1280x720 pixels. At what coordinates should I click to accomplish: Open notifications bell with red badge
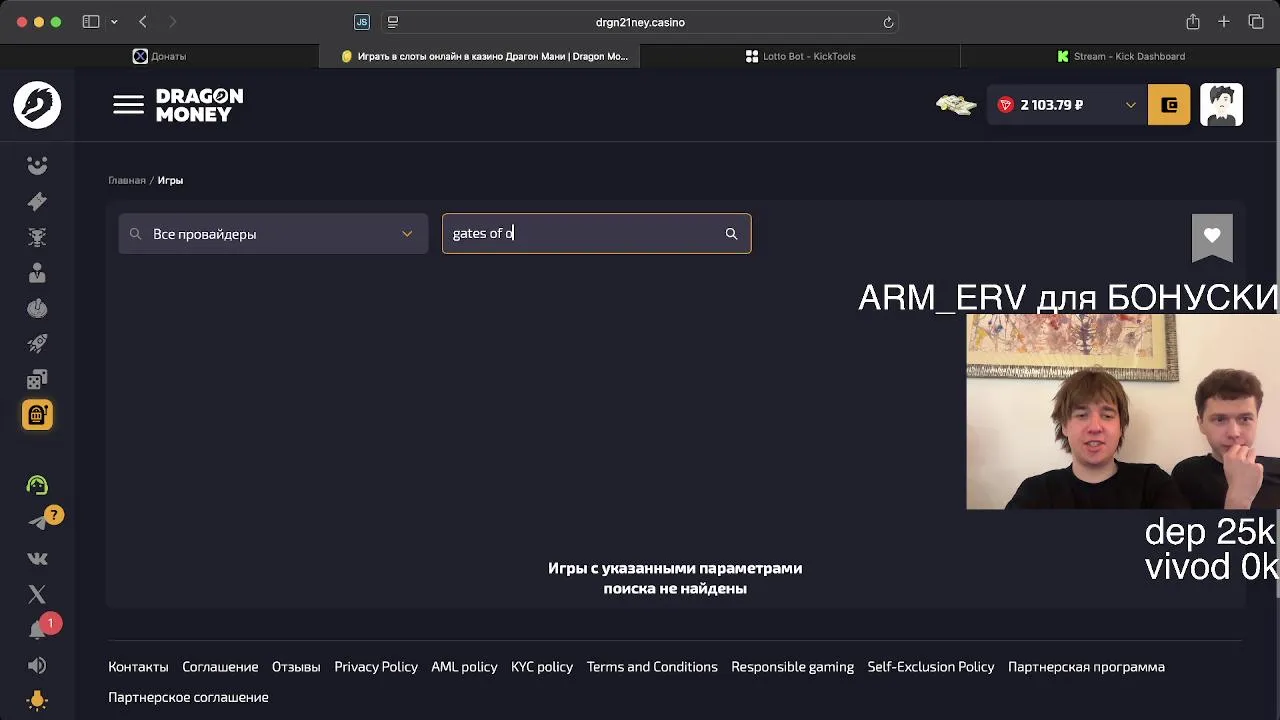point(38,630)
